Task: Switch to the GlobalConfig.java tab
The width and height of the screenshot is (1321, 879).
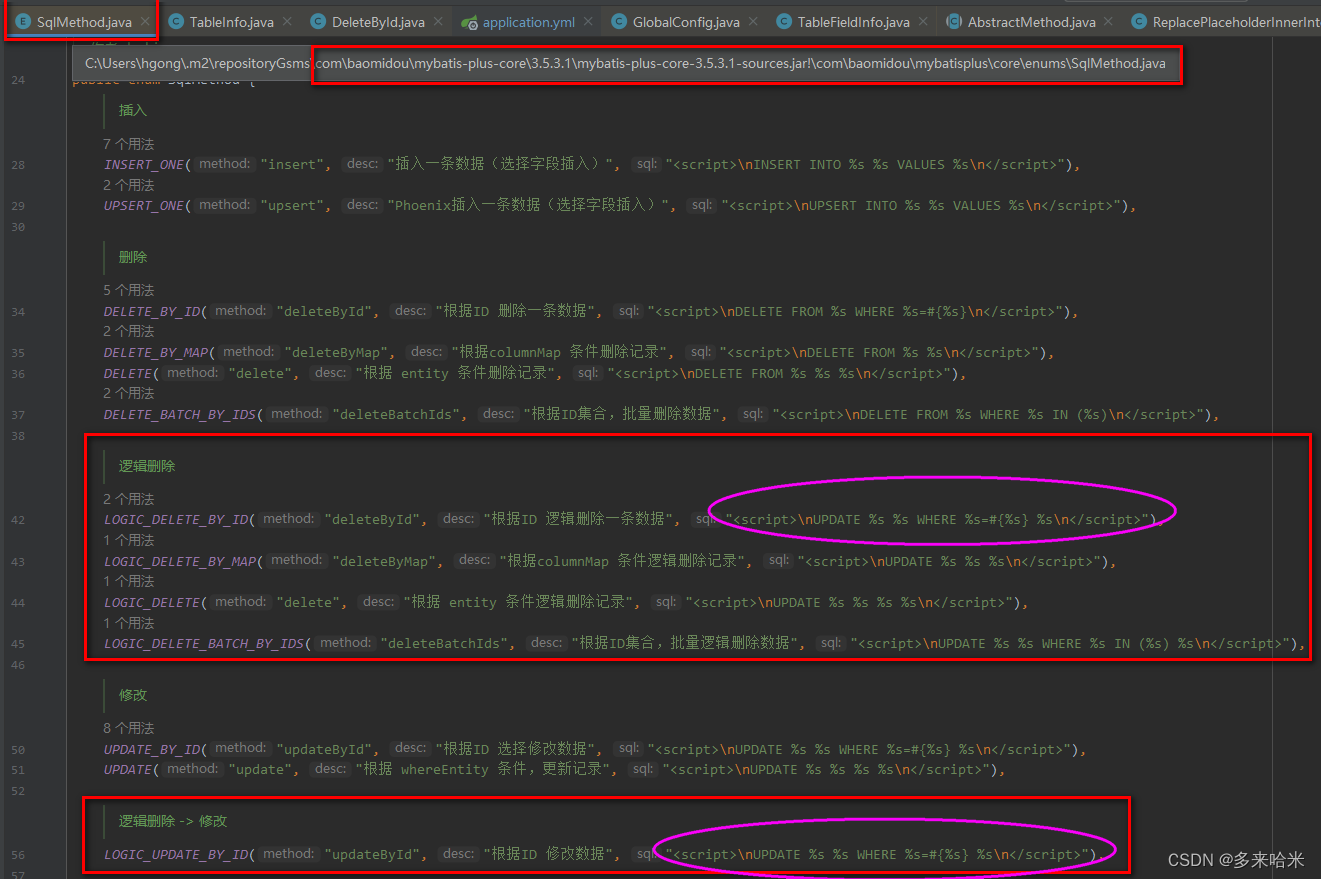Action: point(686,22)
